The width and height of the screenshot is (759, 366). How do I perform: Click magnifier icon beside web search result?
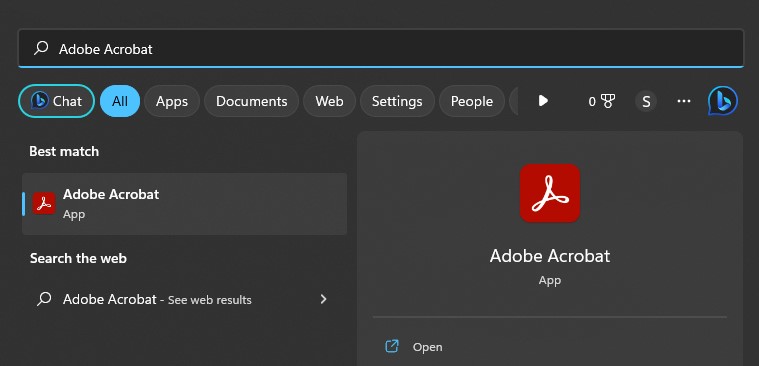pos(44,299)
